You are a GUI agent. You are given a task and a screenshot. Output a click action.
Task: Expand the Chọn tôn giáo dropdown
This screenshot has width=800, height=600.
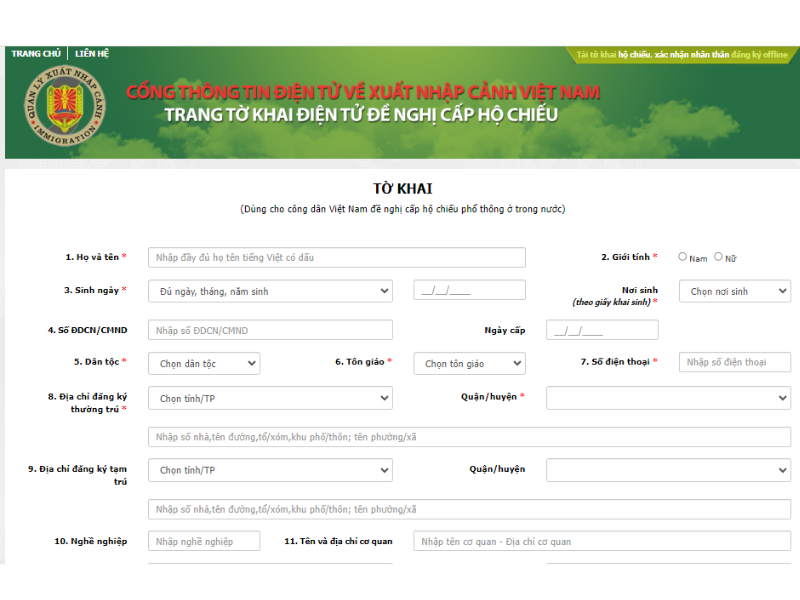point(469,363)
